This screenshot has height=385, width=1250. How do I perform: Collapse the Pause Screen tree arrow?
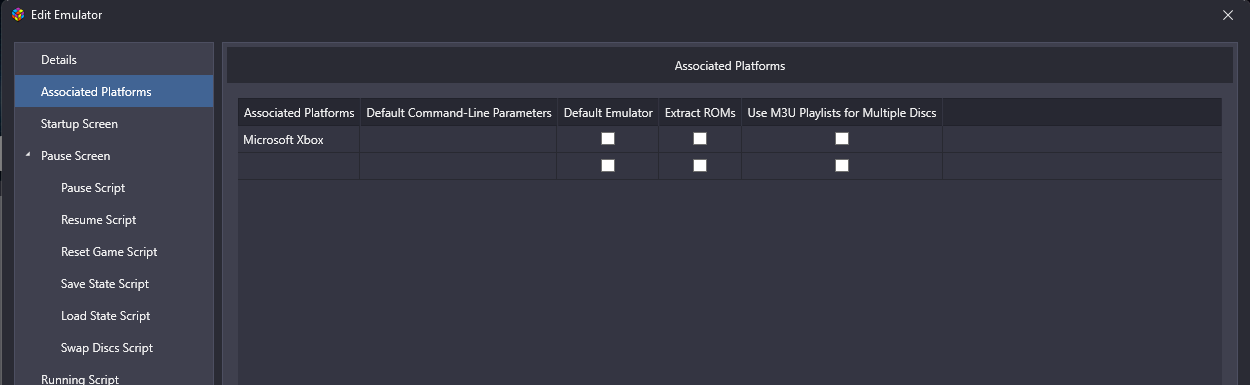28,155
